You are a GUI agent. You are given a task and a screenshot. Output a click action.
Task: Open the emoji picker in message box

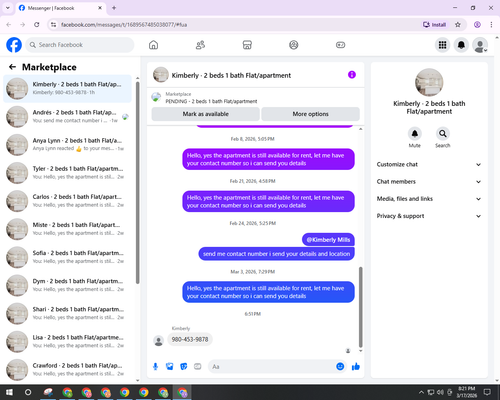tap(340, 366)
